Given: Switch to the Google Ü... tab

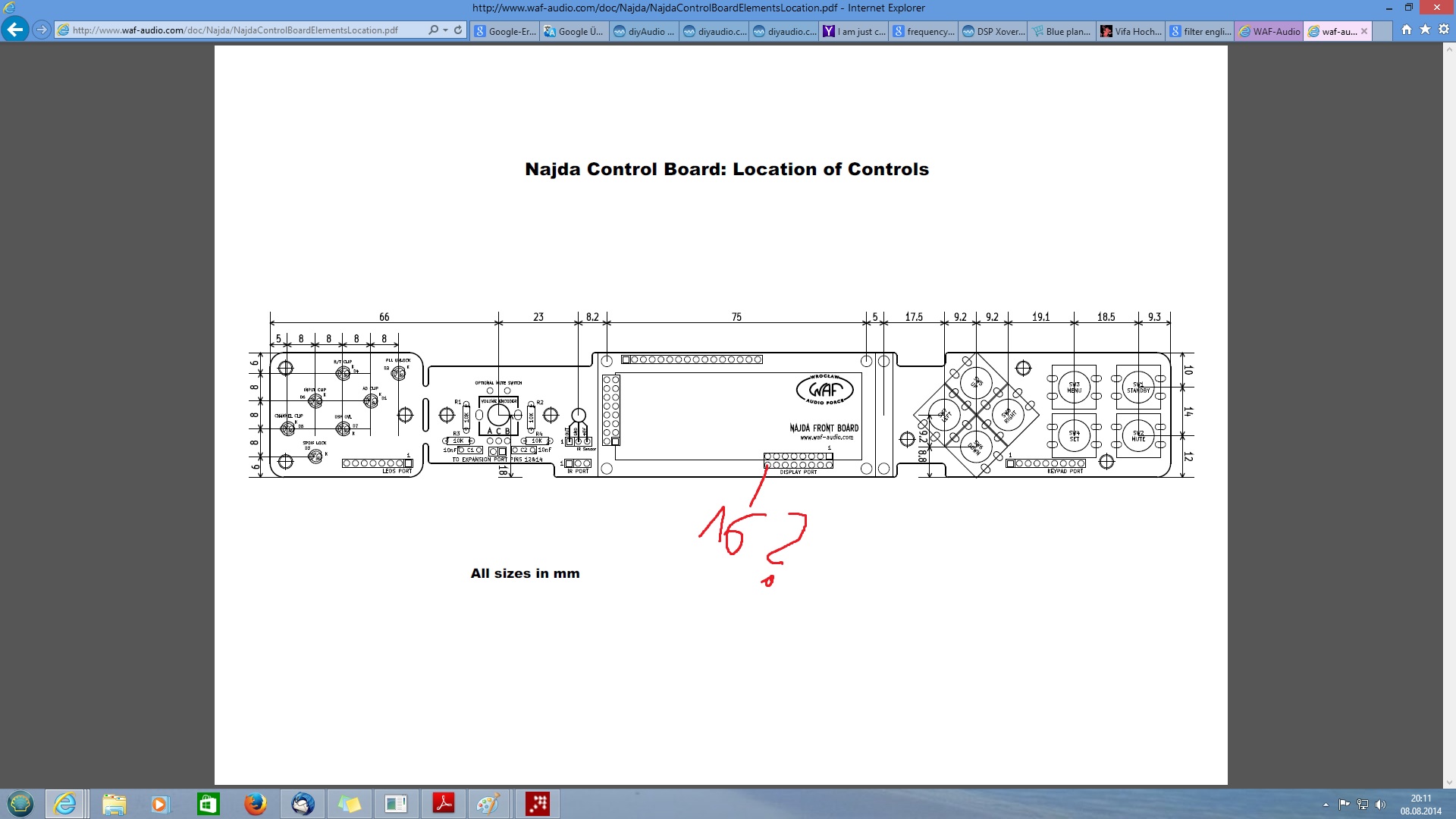Looking at the screenshot, I should click(x=575, y=31).
